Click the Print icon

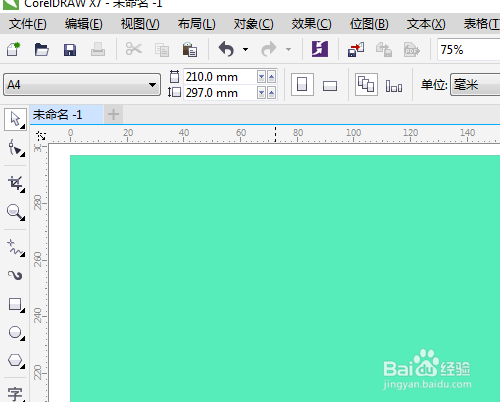coord(98,49)
